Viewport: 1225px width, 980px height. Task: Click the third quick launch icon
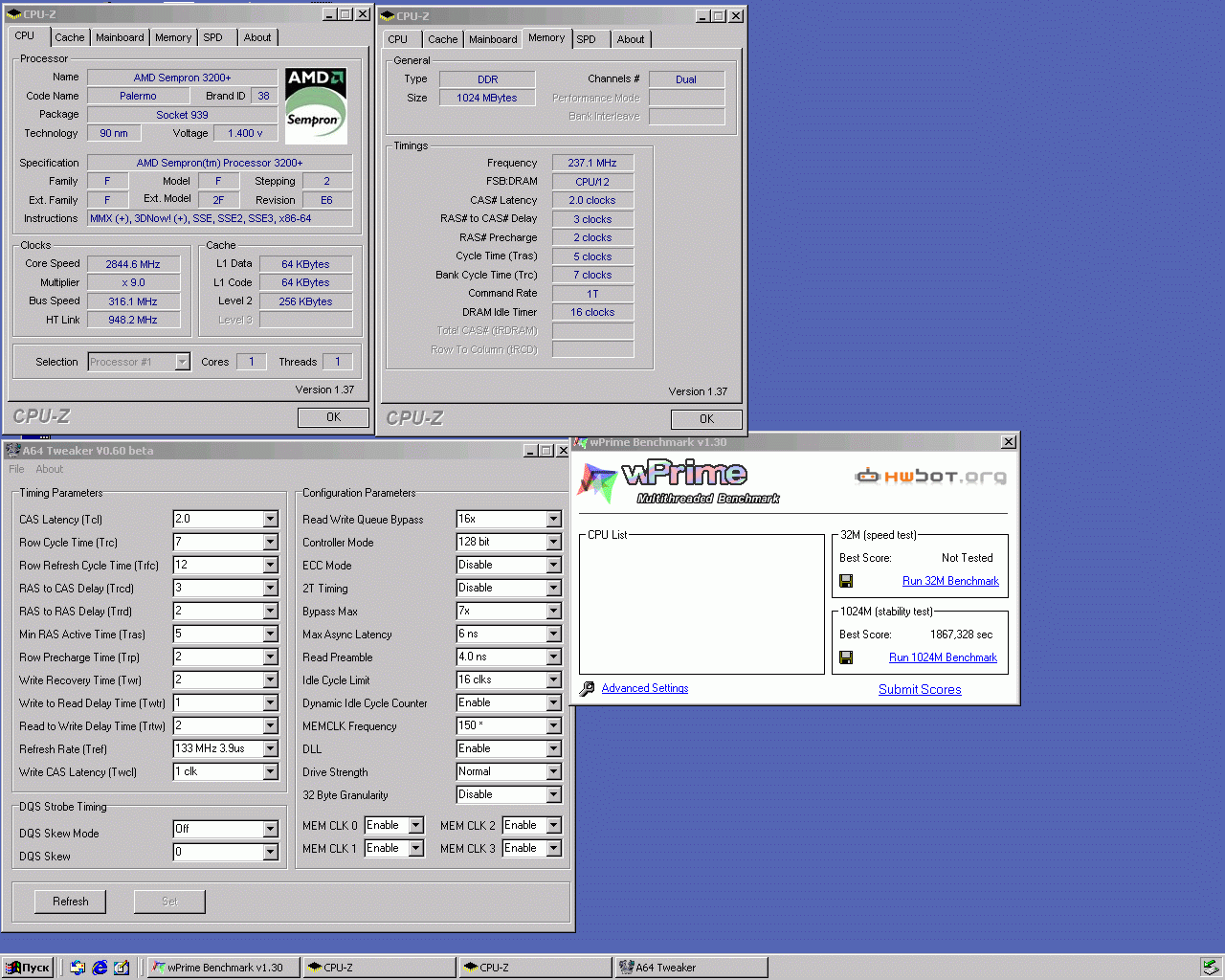click(122, 968)
